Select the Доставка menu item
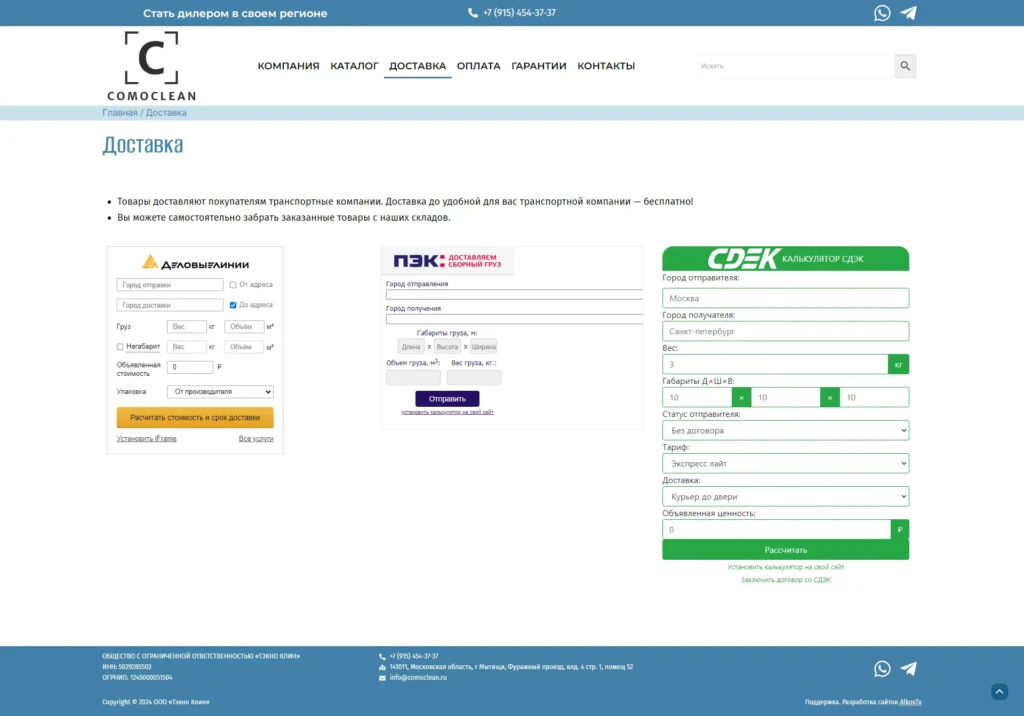 417,66
